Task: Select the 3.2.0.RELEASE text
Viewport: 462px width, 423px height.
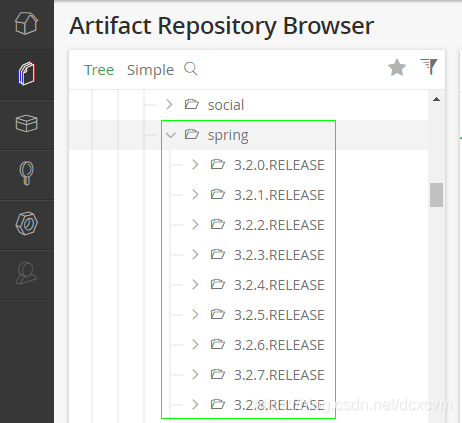Action: (279, 165)
